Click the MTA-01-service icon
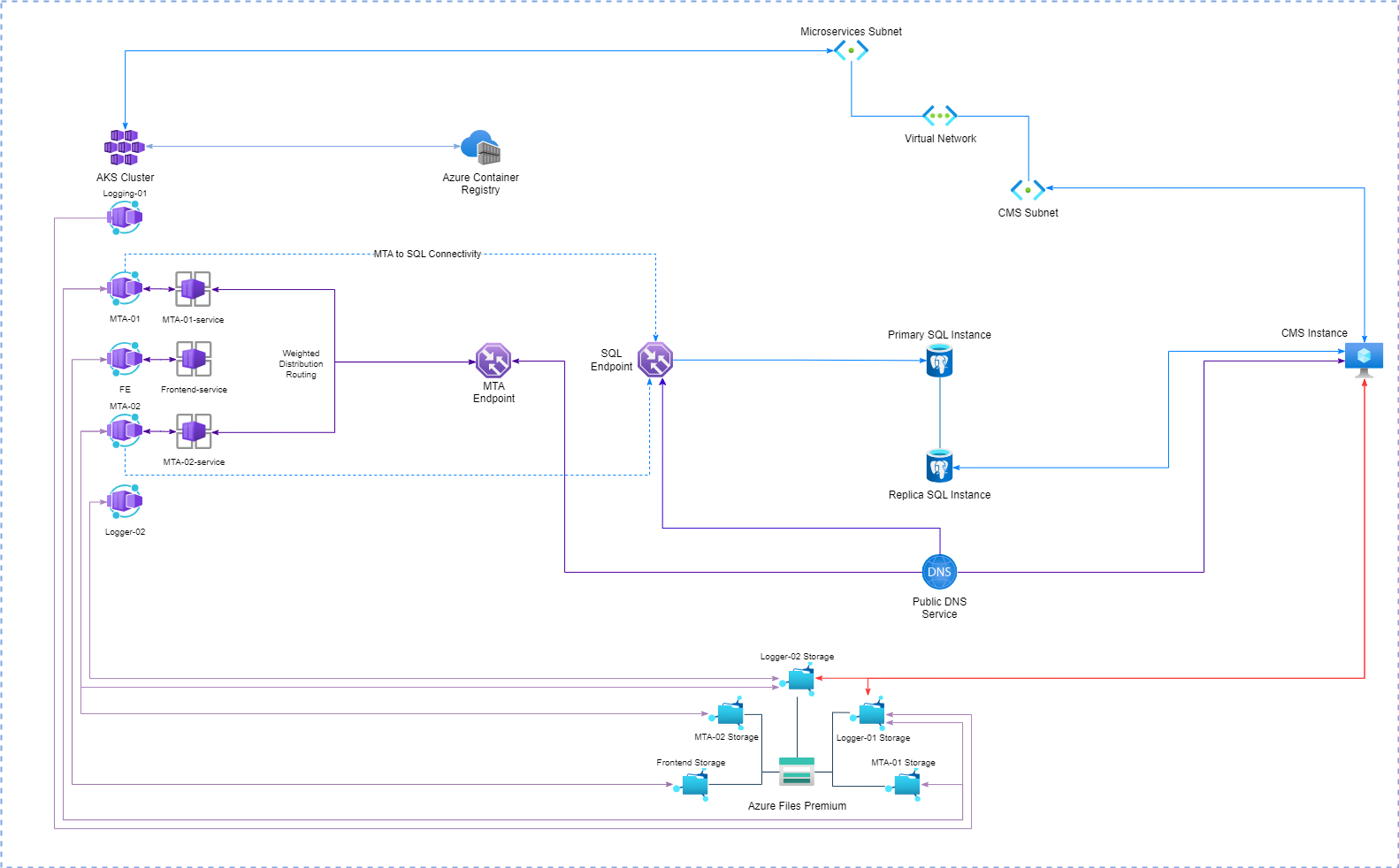Screen dimensions: 1399x868 193,289
